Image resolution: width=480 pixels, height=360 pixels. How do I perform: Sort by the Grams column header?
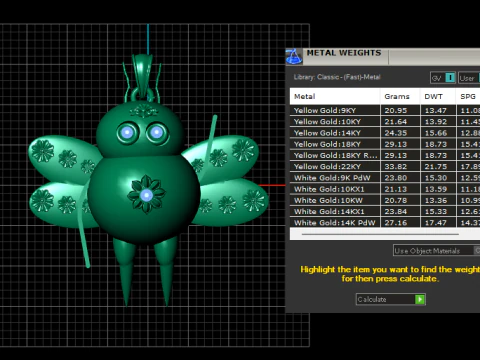point(400,97)
